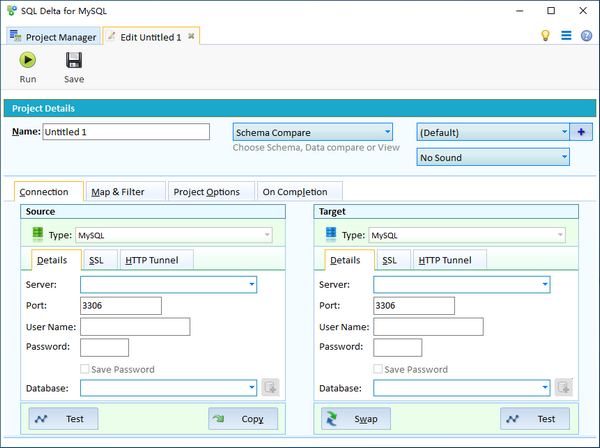Close the Edit Untitled 1 tab
This screenshot has height=448, width=600.
point(191,36)
